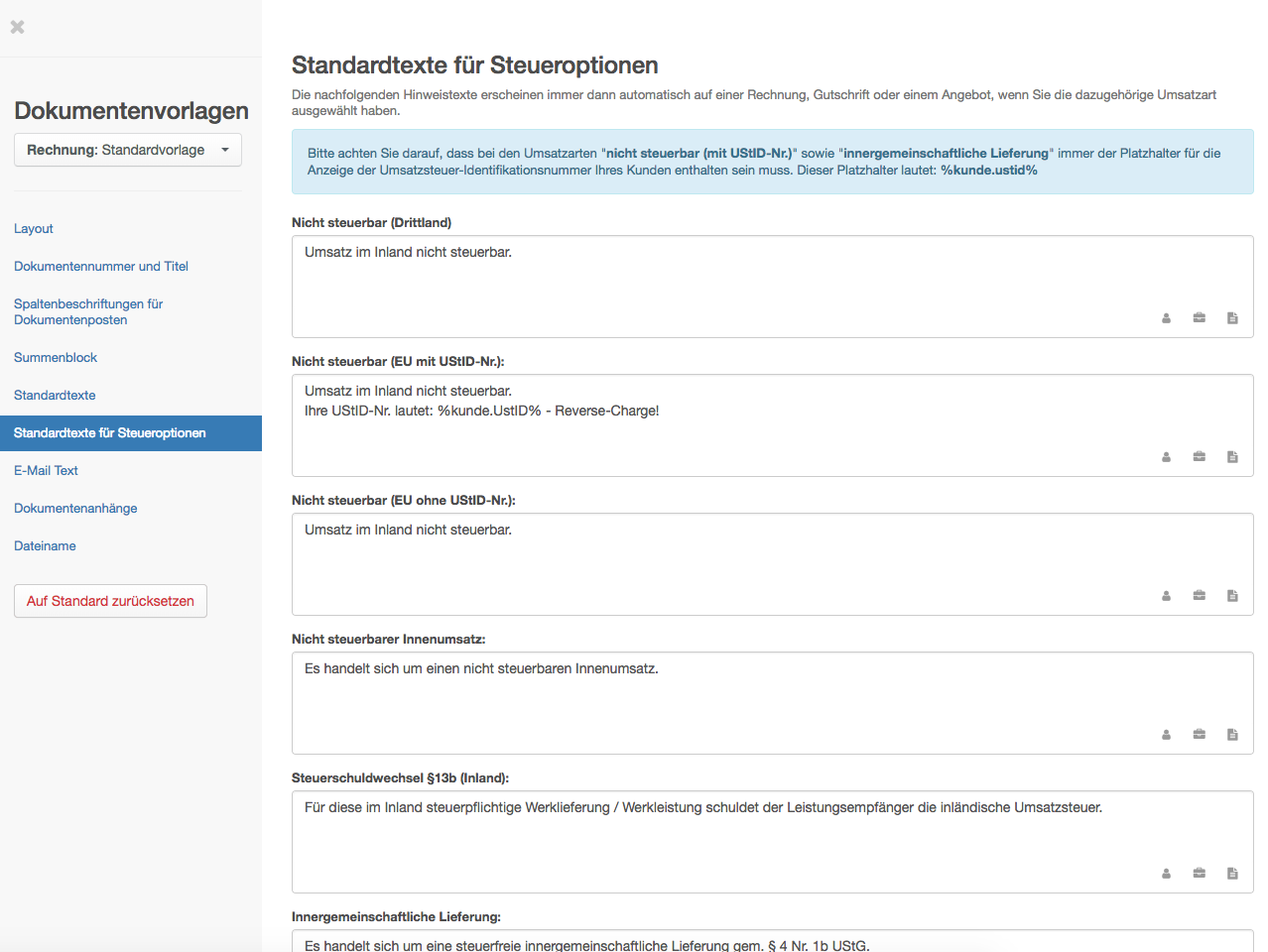Click briefcase icon in EU mit UStID-Nr. field
The image size is (1268, 952).
coord(1200,457)
